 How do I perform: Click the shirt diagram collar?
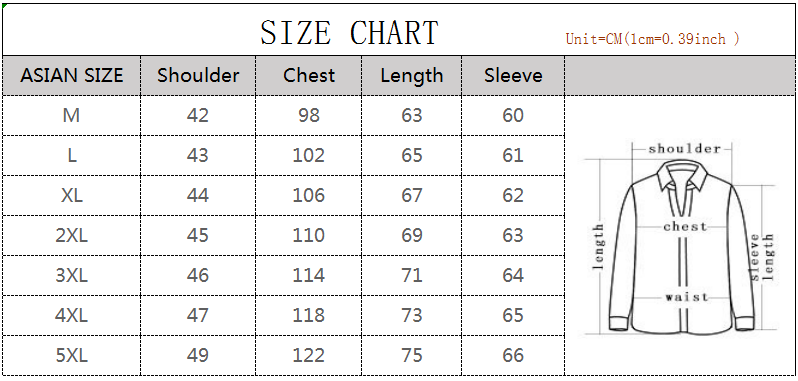pos(682,177)
